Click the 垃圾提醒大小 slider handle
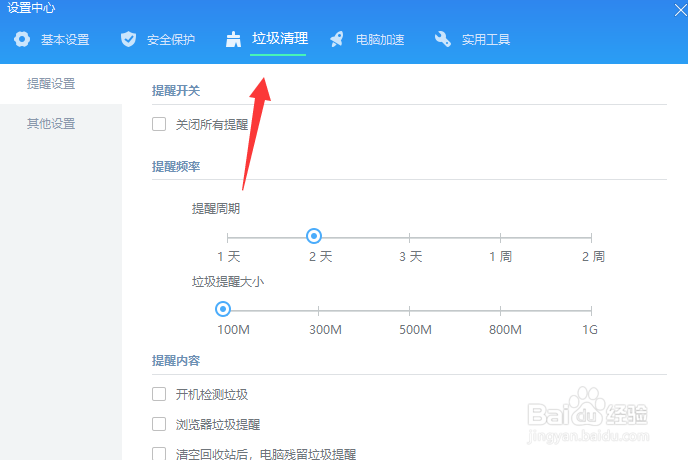 point(223,309)
